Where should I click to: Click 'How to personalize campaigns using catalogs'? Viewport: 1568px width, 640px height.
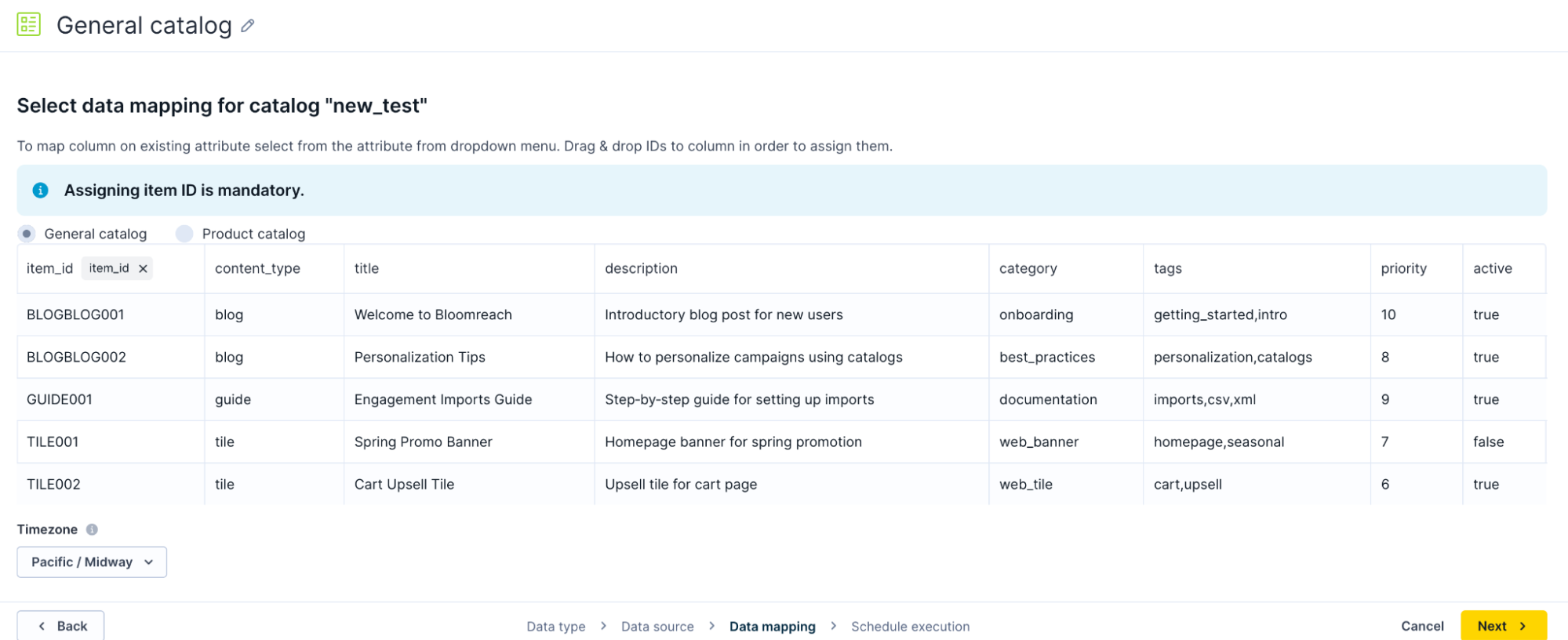point(754,357)
